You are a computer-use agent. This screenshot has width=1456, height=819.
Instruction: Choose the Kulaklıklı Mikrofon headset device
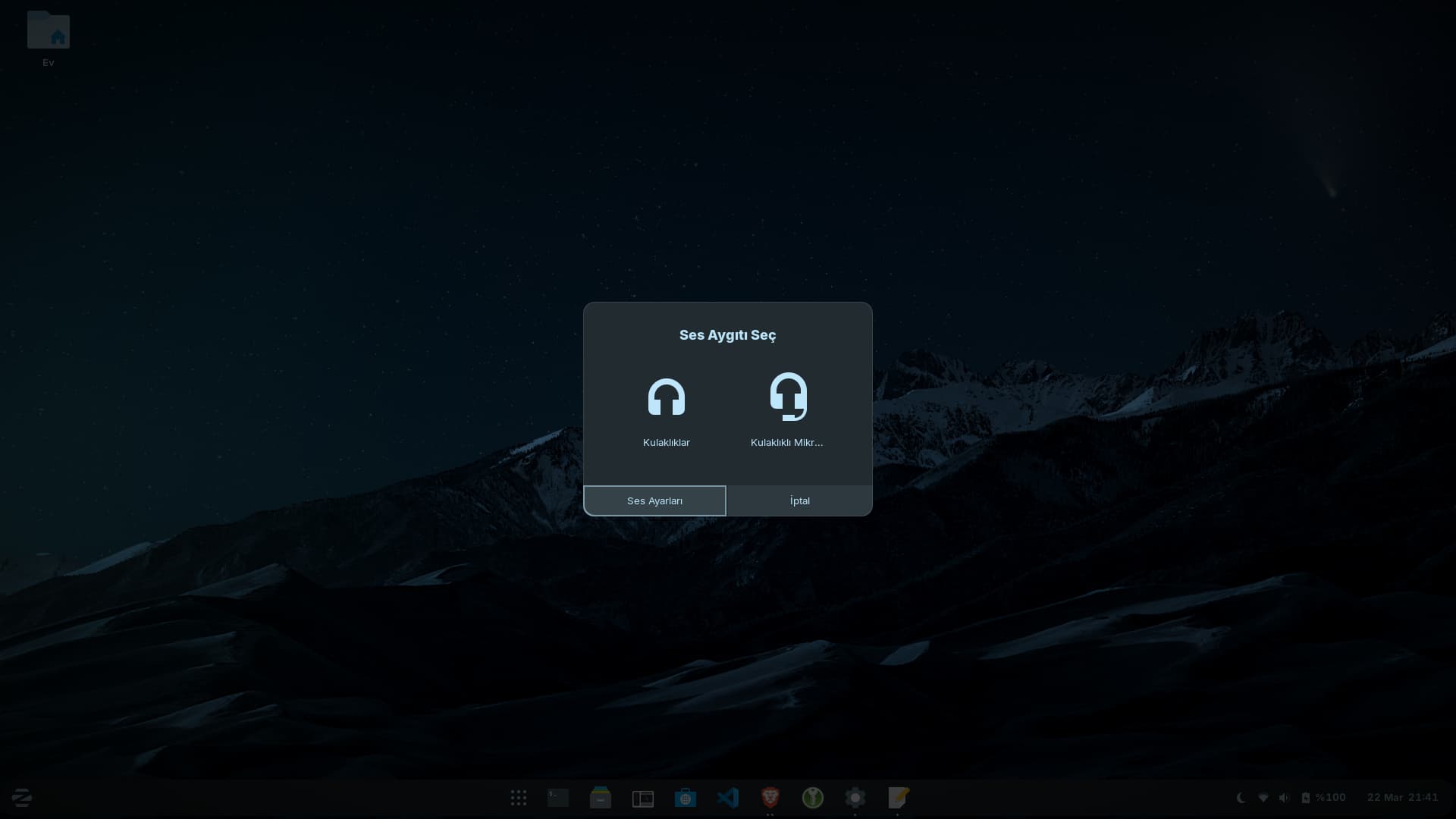point(787,409)
